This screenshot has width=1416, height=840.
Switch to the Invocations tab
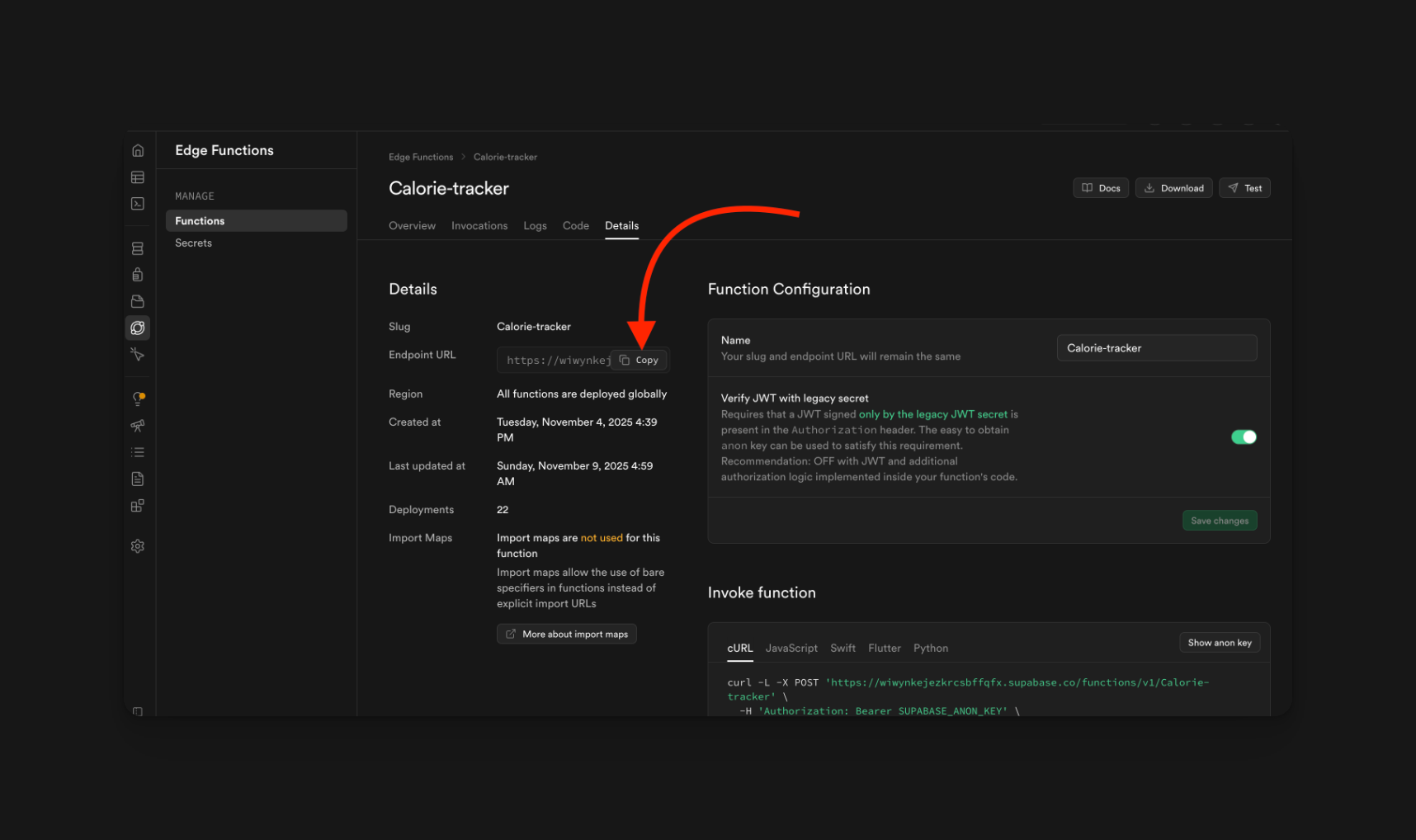(479, 225)
